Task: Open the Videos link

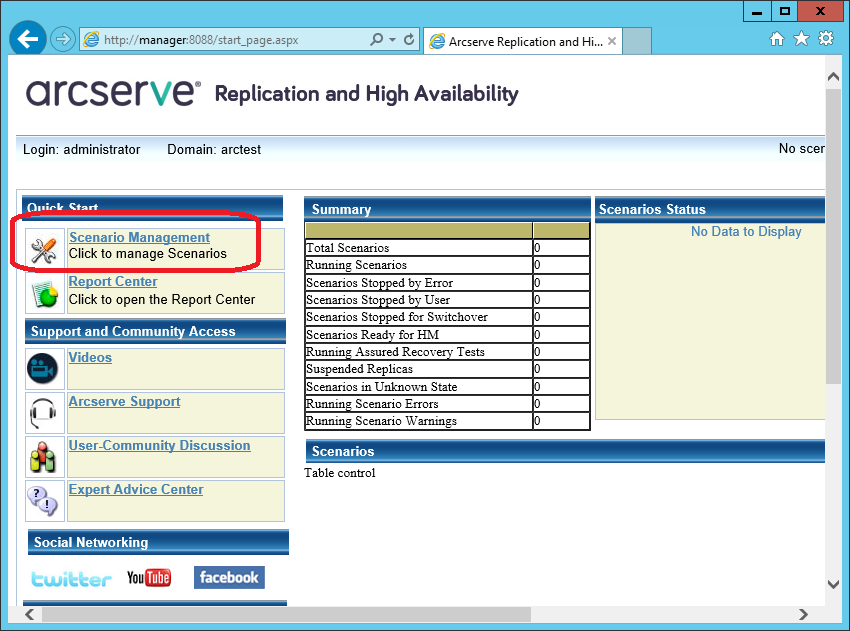Action: (x=90, y=358)
